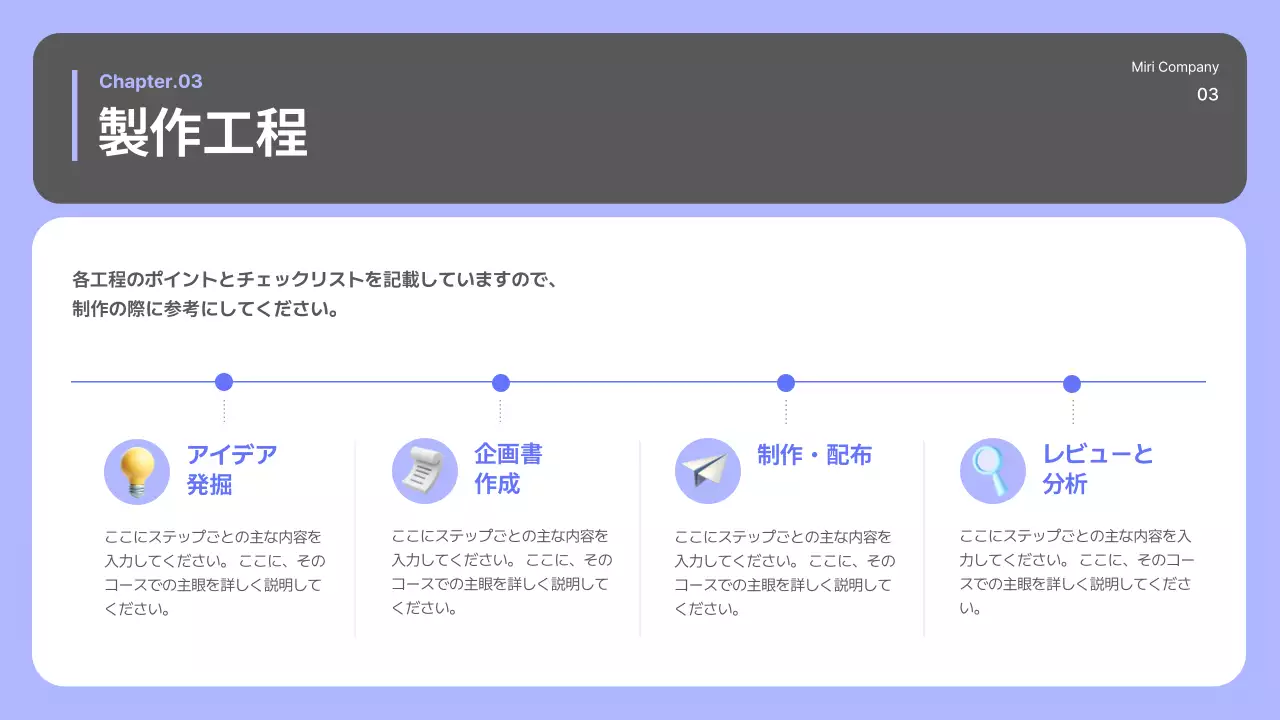The image size is (1280, 720).
Task: Select the second timeline dot above 企画書作成
Action: 501,382
